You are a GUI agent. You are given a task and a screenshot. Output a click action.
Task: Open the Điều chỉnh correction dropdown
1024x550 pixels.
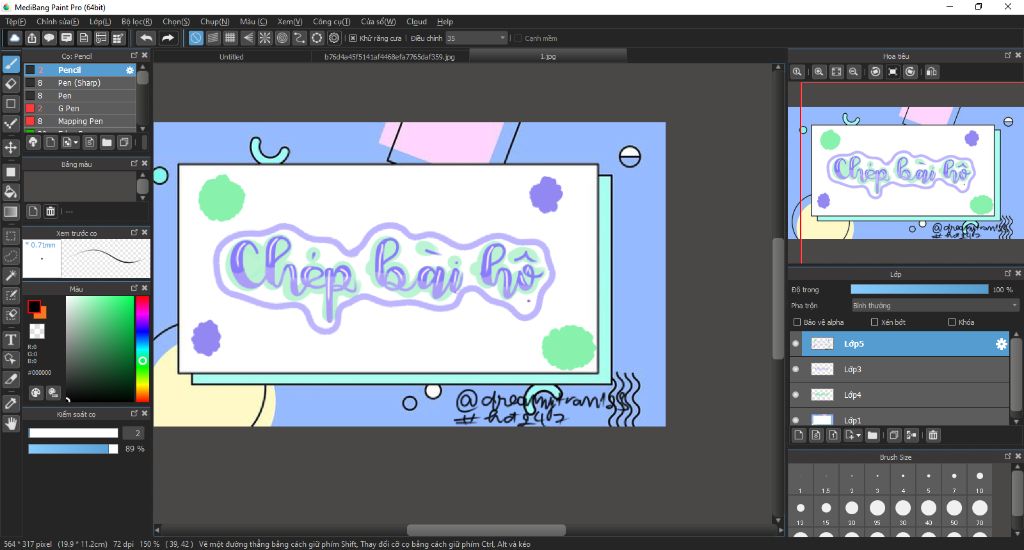tap(476, 39)
